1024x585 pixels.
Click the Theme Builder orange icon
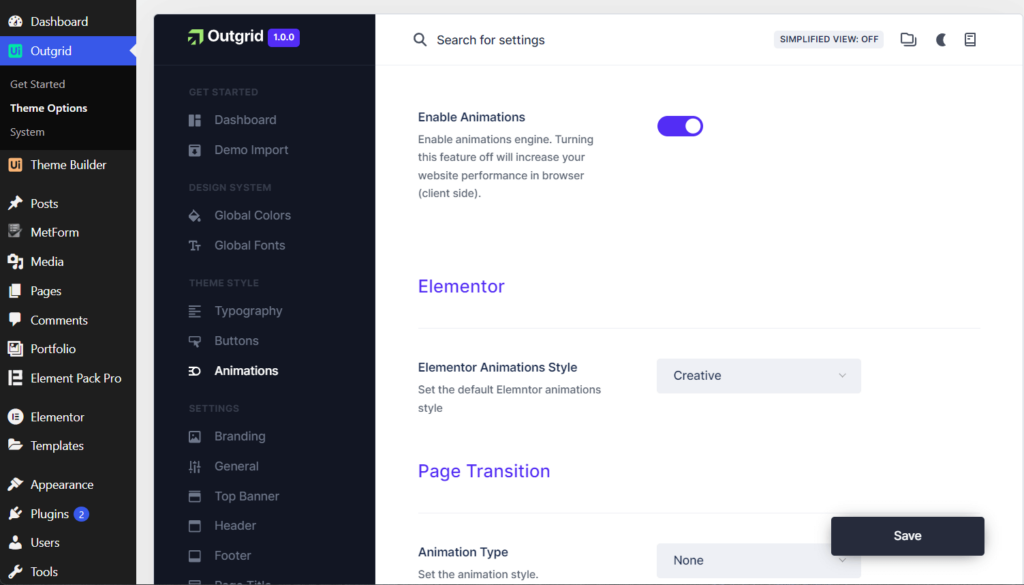(15, 165)
